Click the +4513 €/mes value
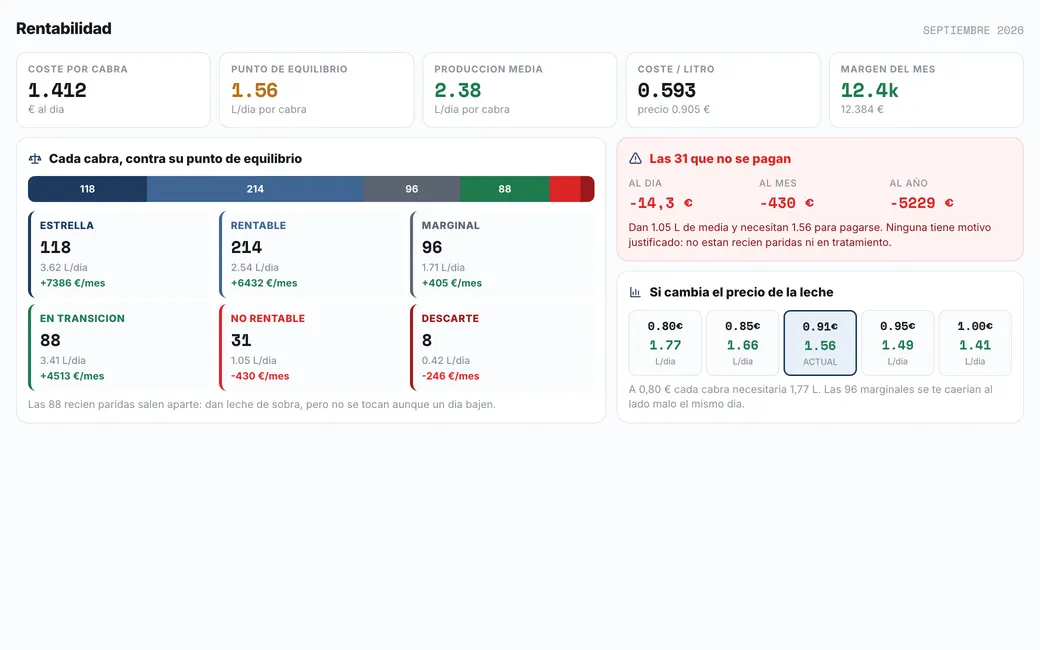The height and width of the screenshot is (650, 1040). 72,376
